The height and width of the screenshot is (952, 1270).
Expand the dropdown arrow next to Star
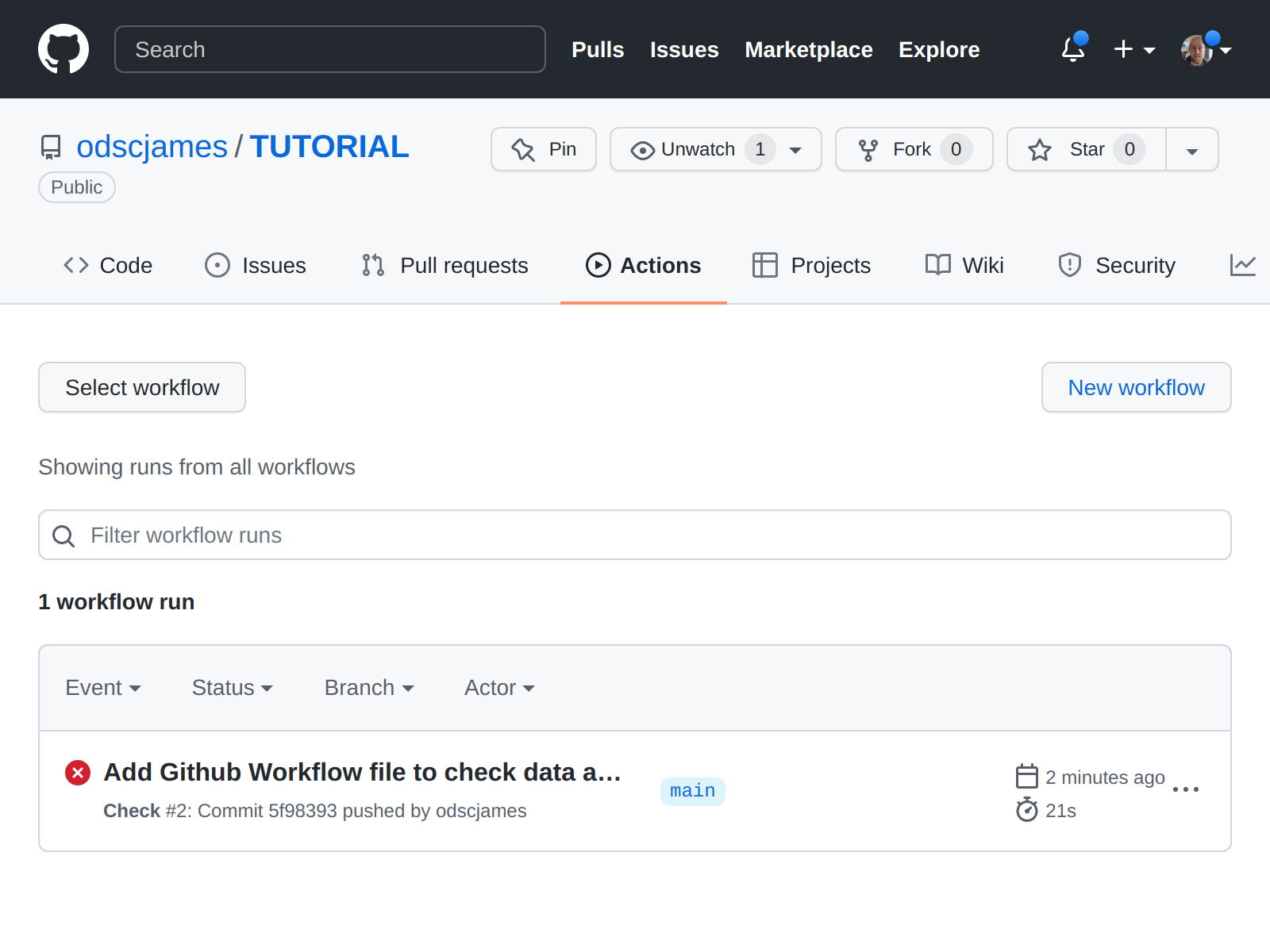point(1192,149)
